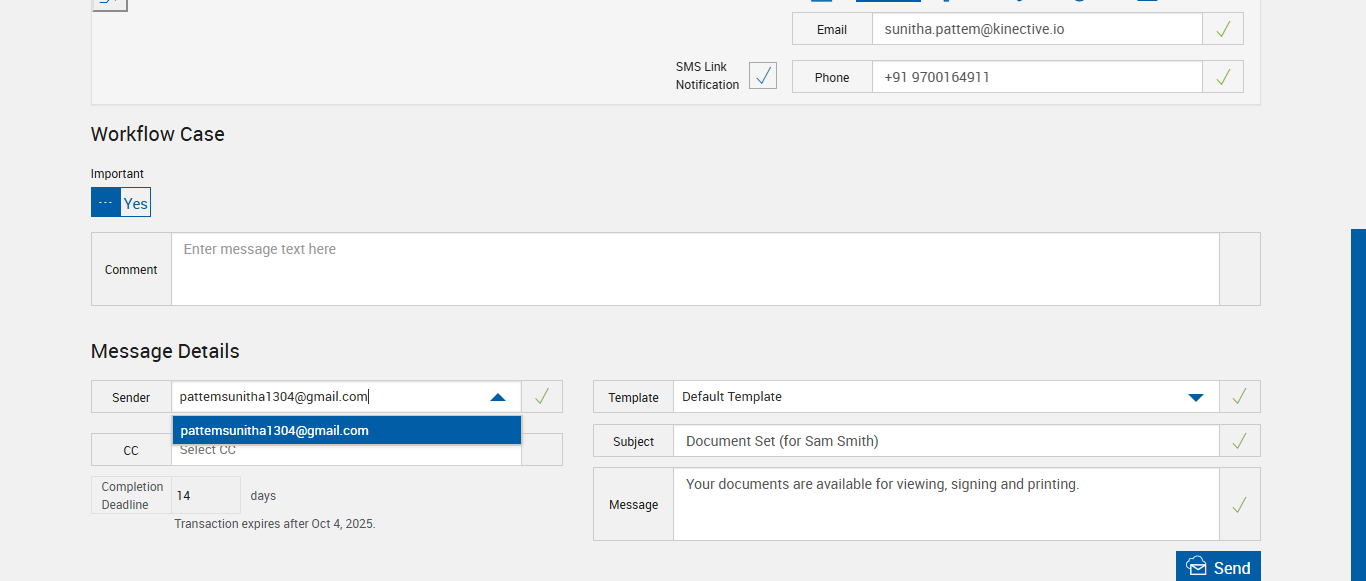This screenshot has height=581, width=1366.
Task: Select the '---' option of the Important toggle
Action: tap(106, 203)
